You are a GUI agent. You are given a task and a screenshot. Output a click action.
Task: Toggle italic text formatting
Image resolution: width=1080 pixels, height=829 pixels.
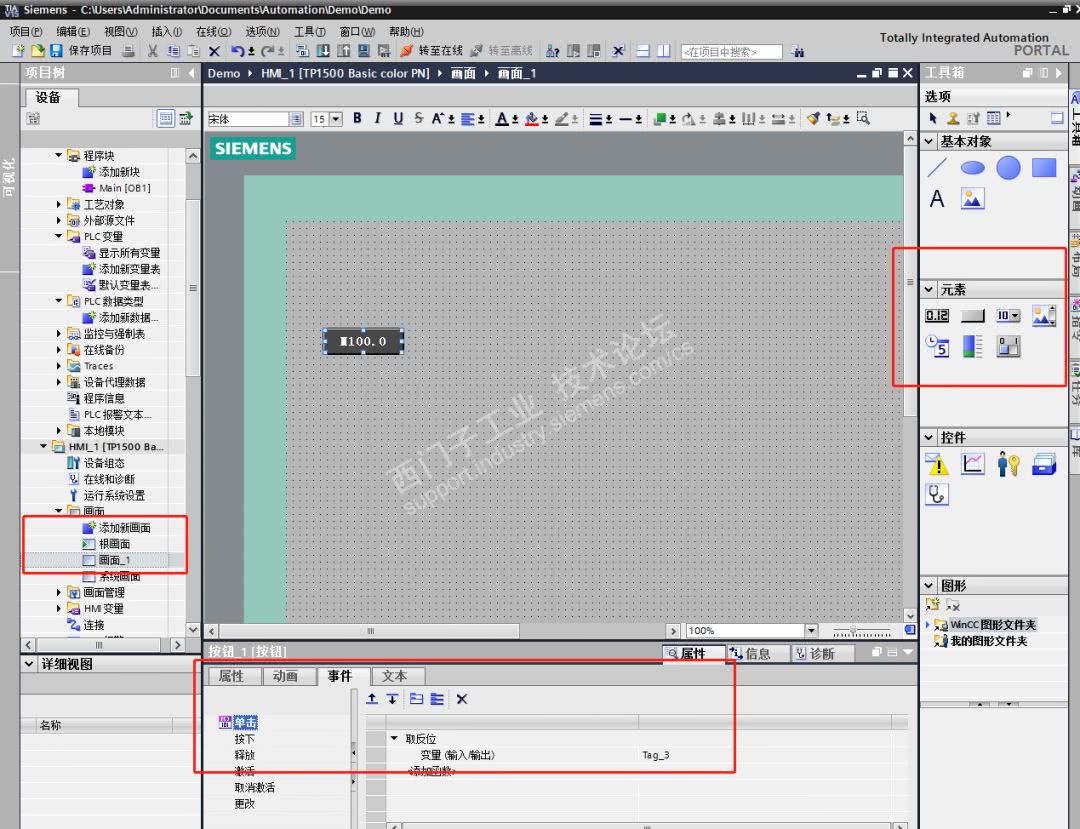tap(377, 118)
